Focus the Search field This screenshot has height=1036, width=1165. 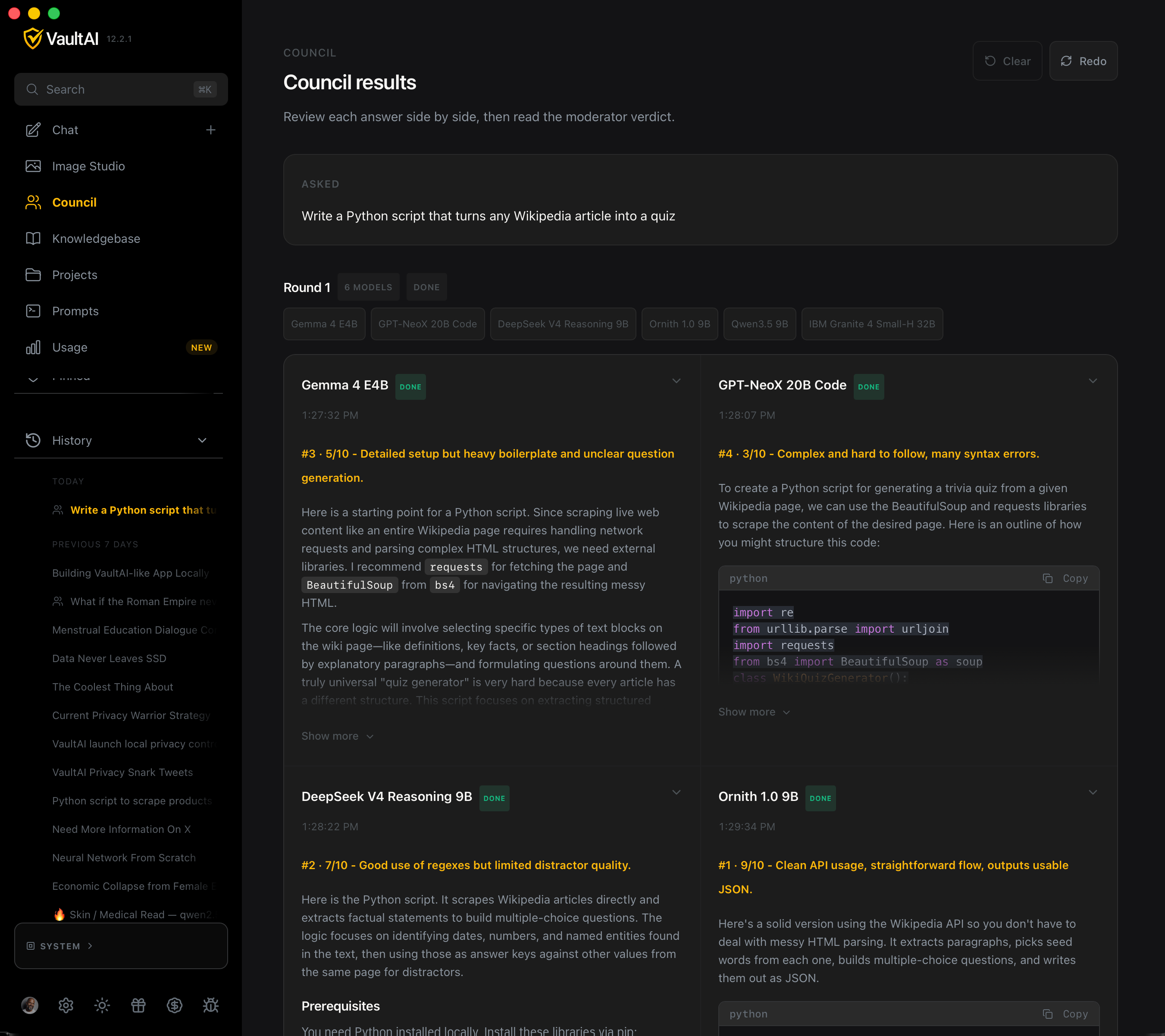coord(121,90)
